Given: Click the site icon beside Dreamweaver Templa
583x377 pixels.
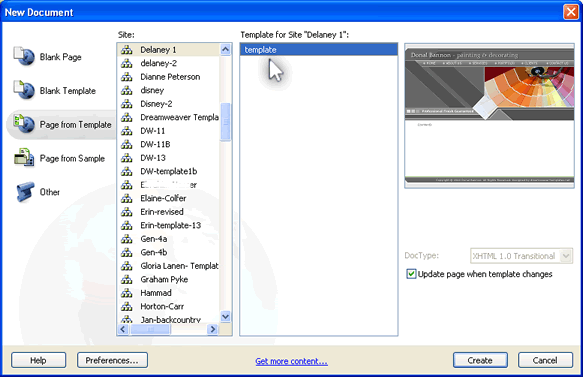Looking at the screenshot, I should pos(127,117).
